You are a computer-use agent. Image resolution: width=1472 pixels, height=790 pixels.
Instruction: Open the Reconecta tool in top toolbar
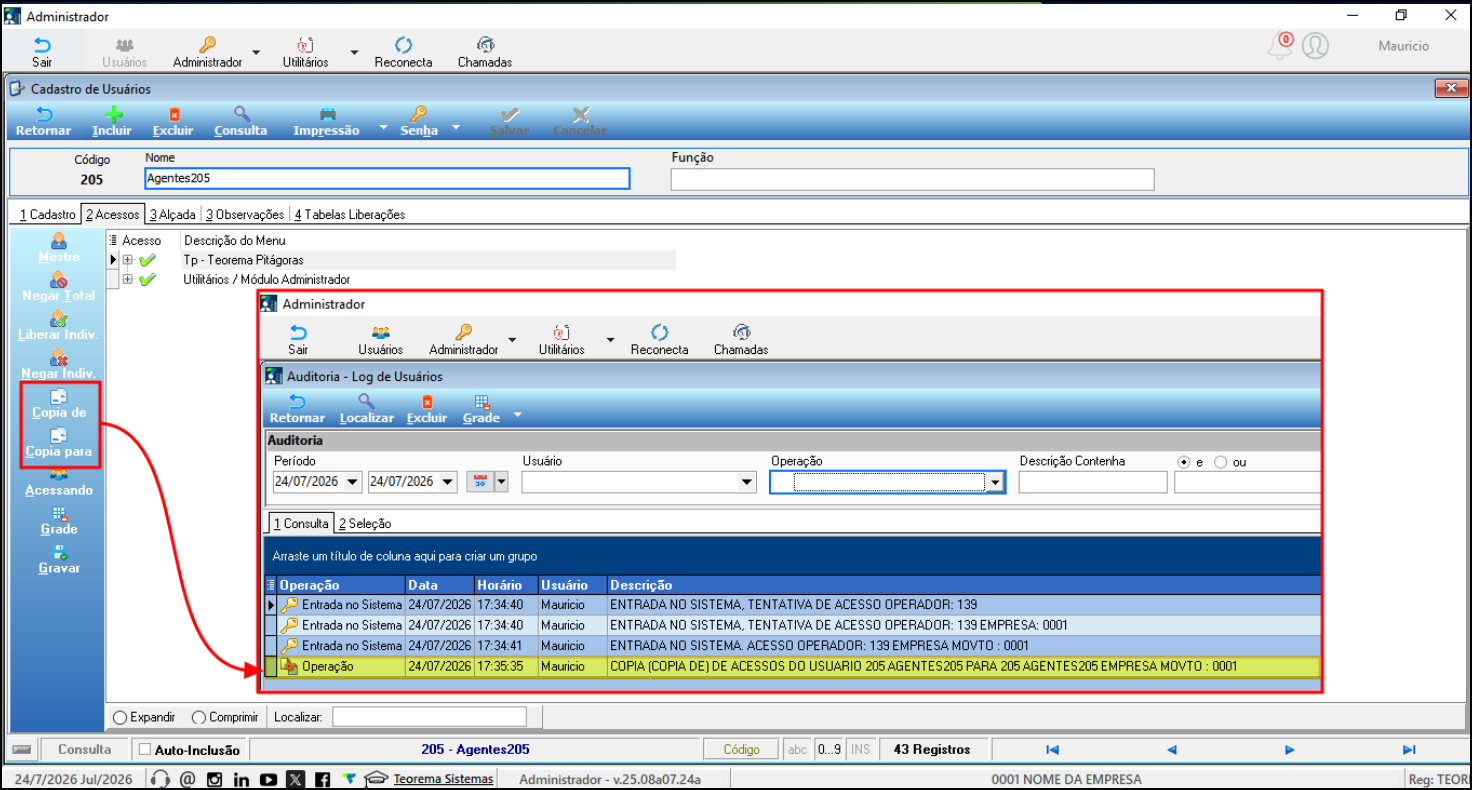(x=403, y=46)
